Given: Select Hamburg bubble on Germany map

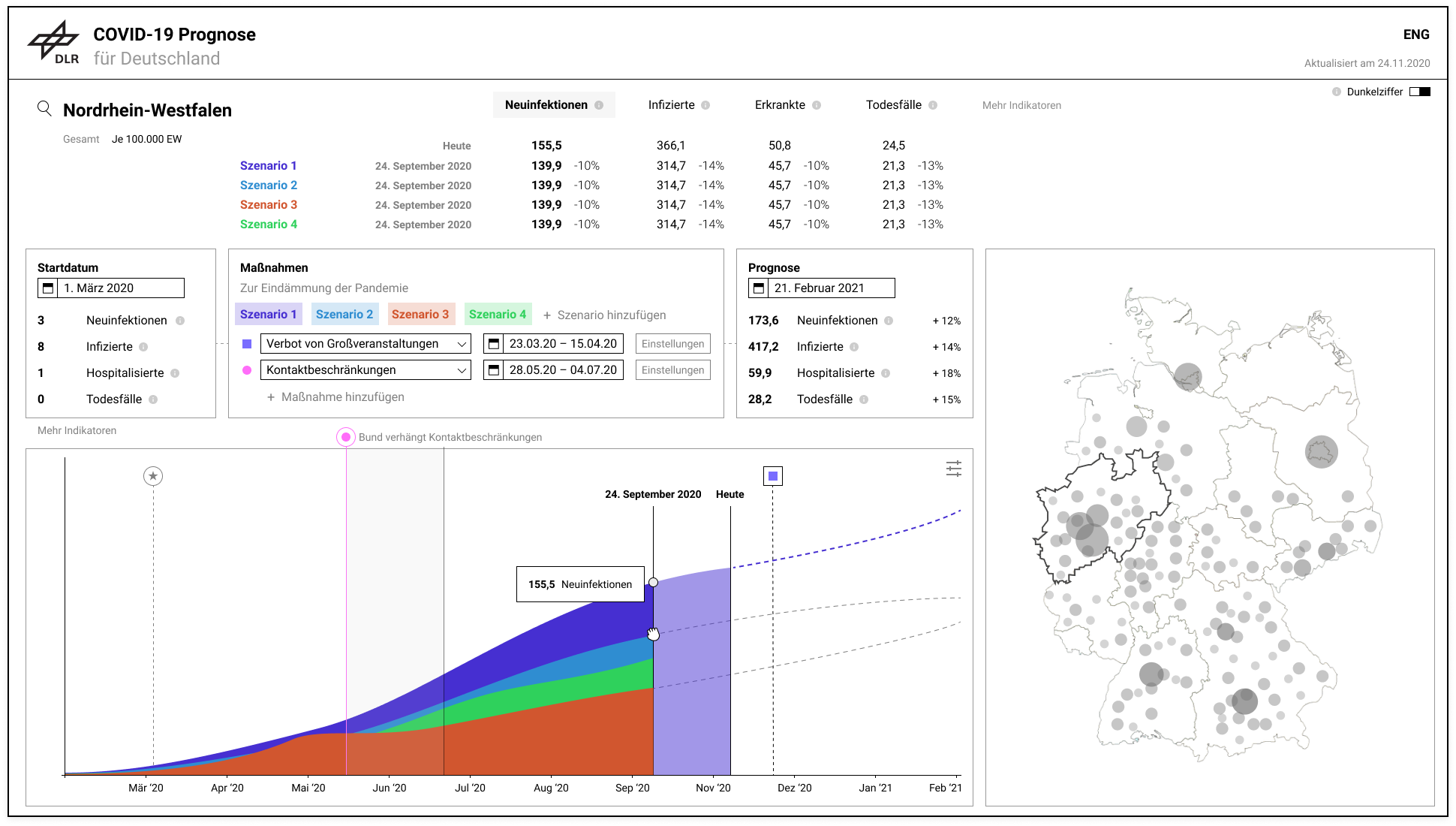Looking at the screenshot, I should (1188, 377).
